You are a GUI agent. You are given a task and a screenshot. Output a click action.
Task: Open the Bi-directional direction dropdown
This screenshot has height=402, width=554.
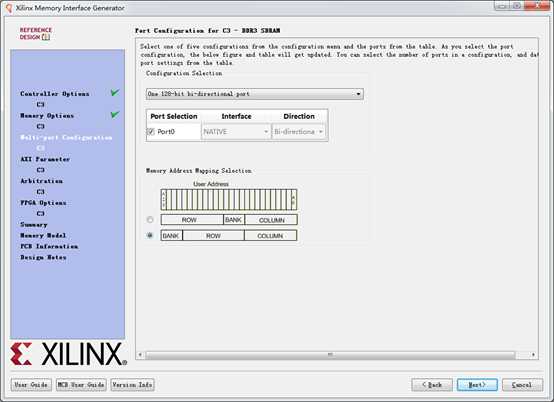tap(299, 132)
